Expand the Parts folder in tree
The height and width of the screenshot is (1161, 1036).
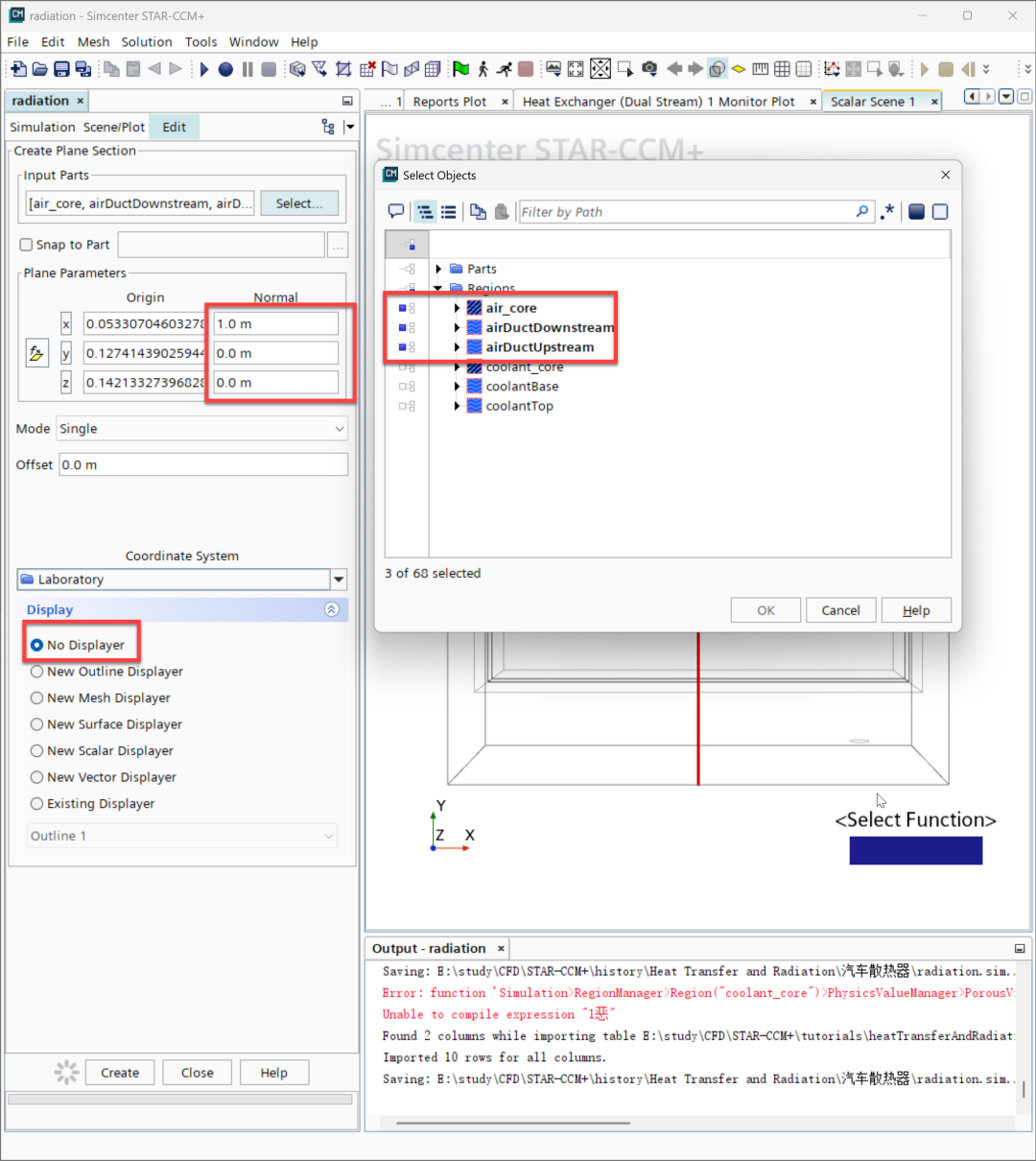[x=438, y=269]
